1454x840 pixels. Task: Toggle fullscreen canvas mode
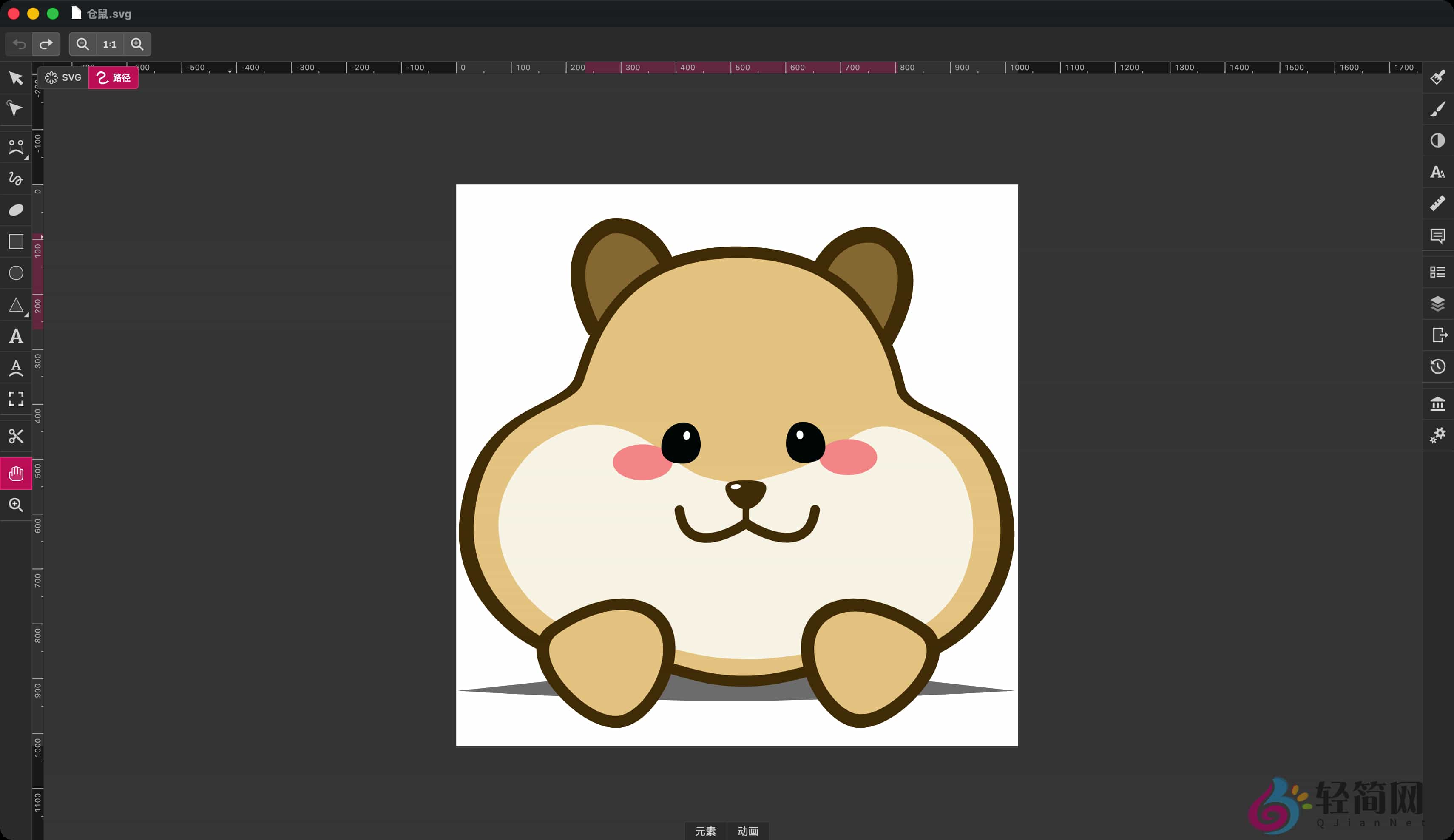click(16, 399)
